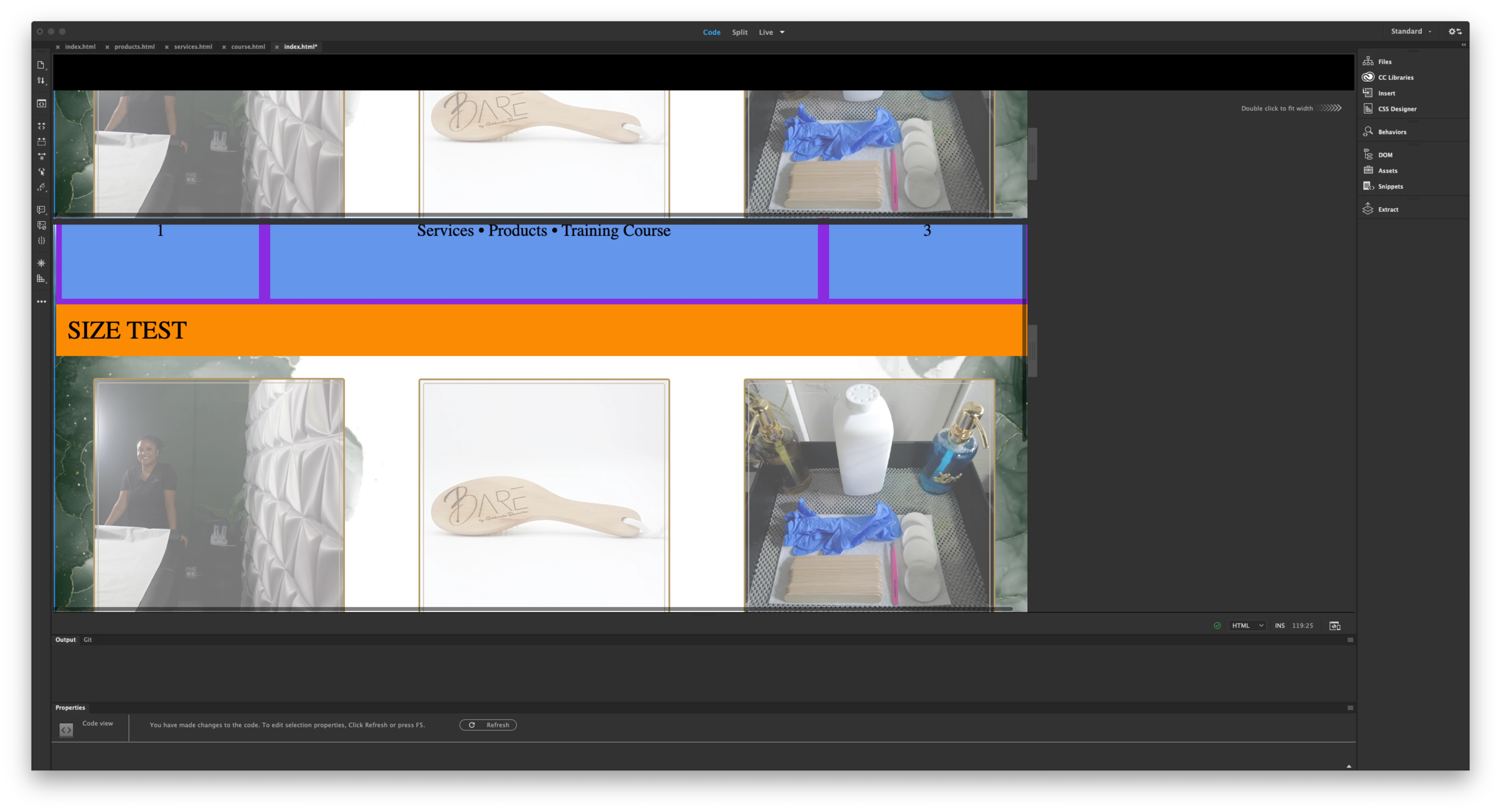Click the Collapse Full Tag icon
Screen dimensions: 1501x812
[41, 126]
